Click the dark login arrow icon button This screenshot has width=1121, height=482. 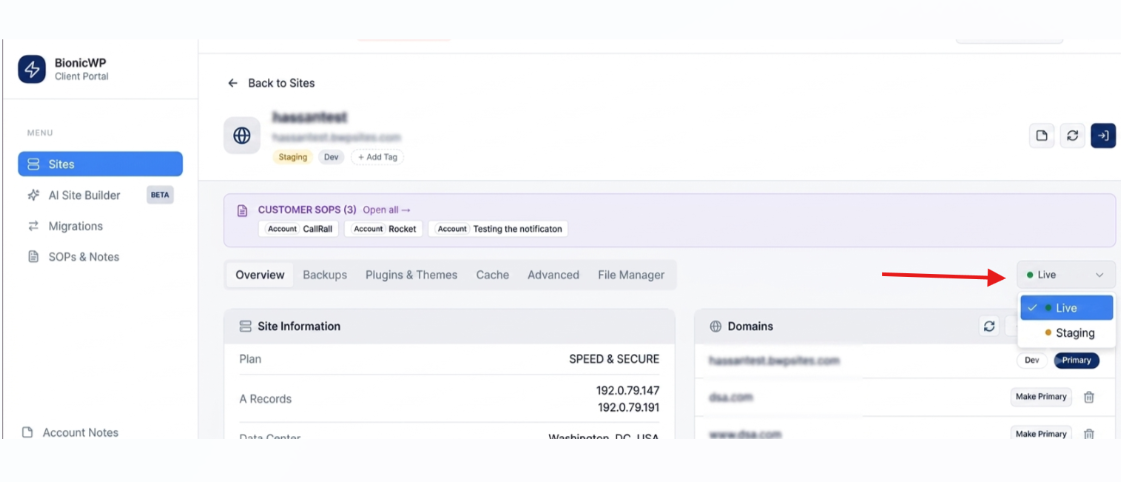(x=1103, y=136)
